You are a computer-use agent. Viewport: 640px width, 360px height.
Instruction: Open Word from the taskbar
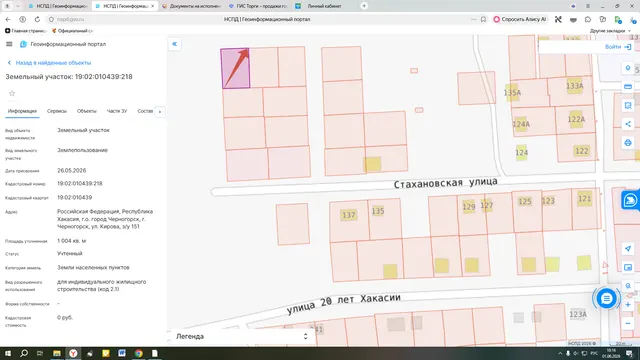(122, 353)
